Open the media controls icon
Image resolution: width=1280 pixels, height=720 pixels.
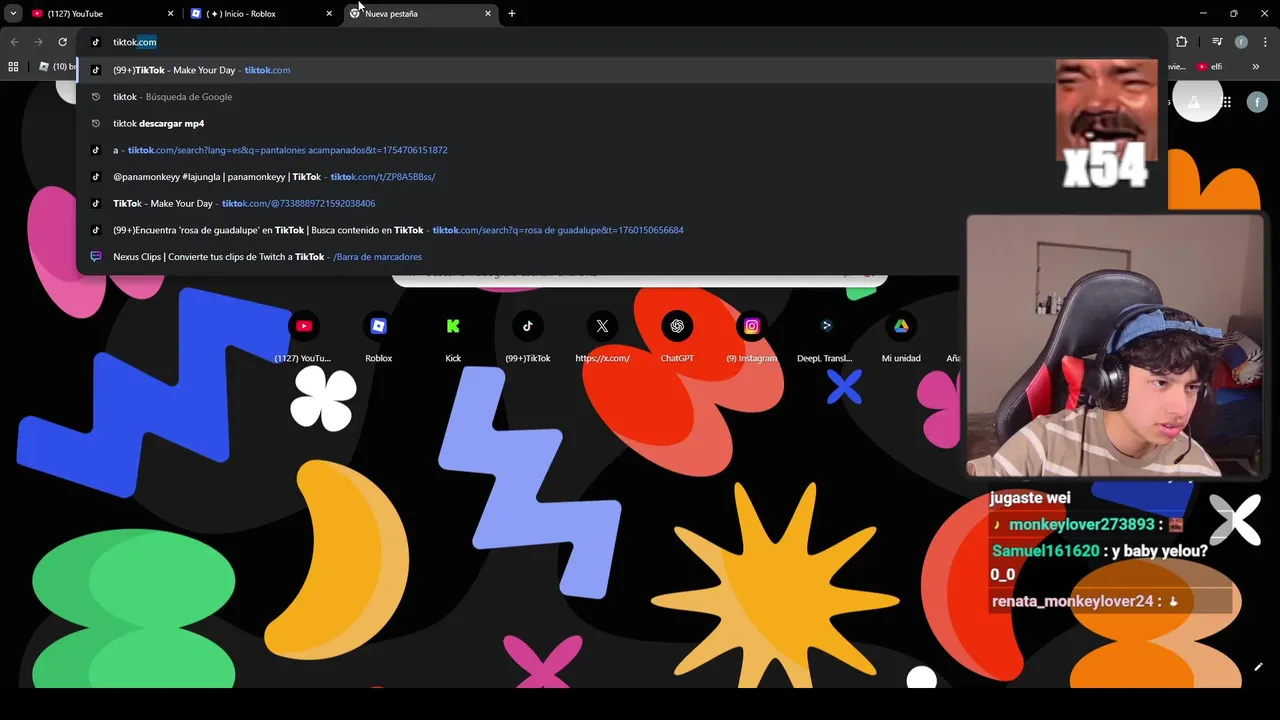pyautogui.click(x=1217, y=42)
